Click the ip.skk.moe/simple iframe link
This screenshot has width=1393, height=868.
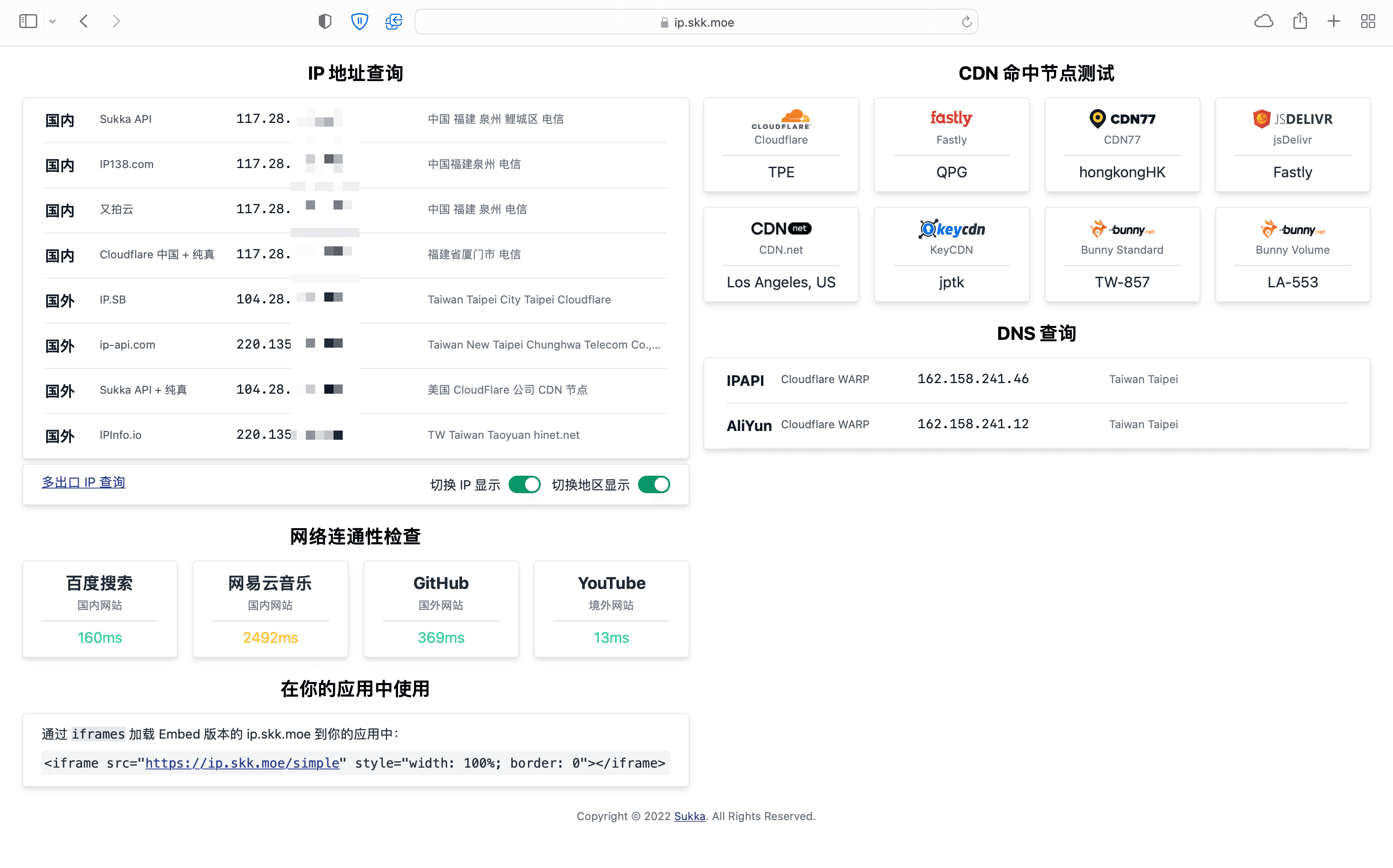pyautogui.click(x=242, y=763)
